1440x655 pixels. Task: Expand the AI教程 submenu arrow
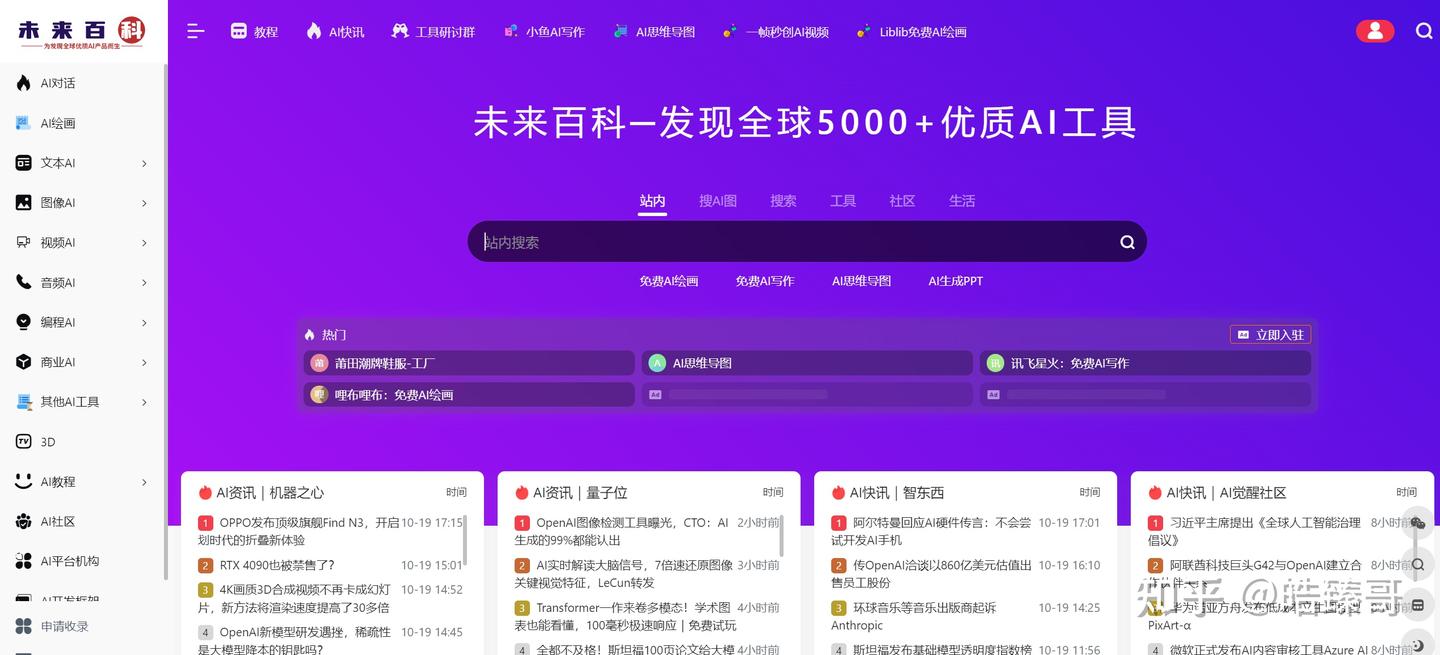144,482
